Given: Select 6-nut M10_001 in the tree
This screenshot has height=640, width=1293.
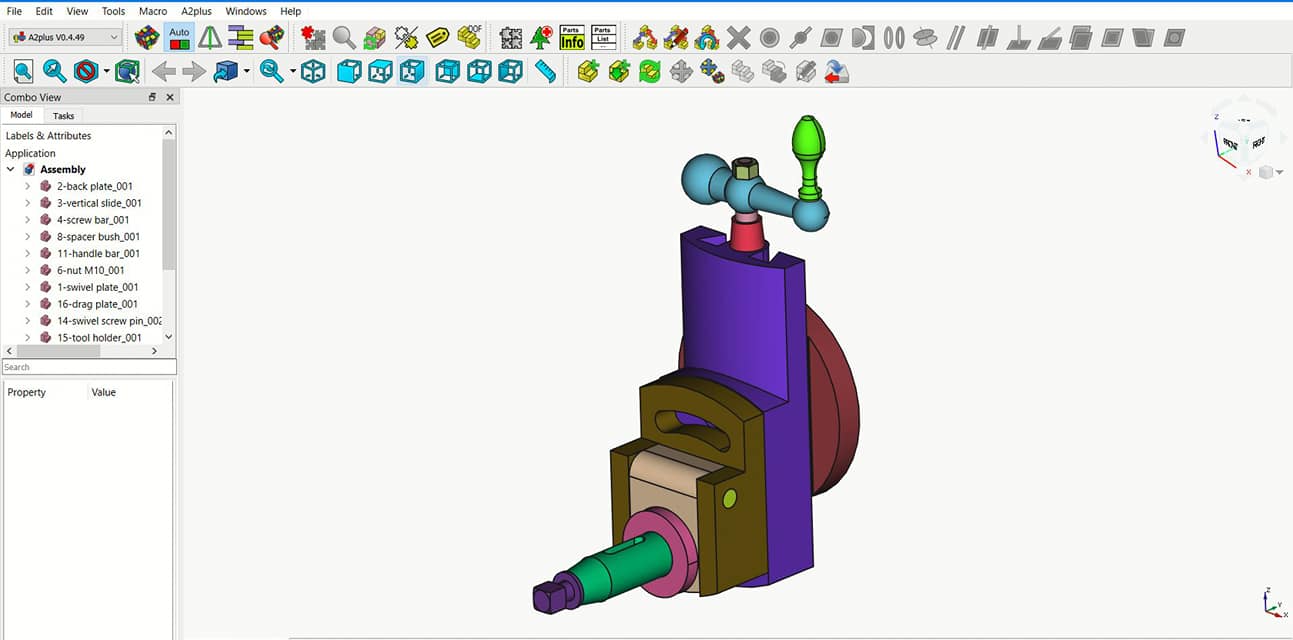Looking at the screenshot, I should coord(90,270).
